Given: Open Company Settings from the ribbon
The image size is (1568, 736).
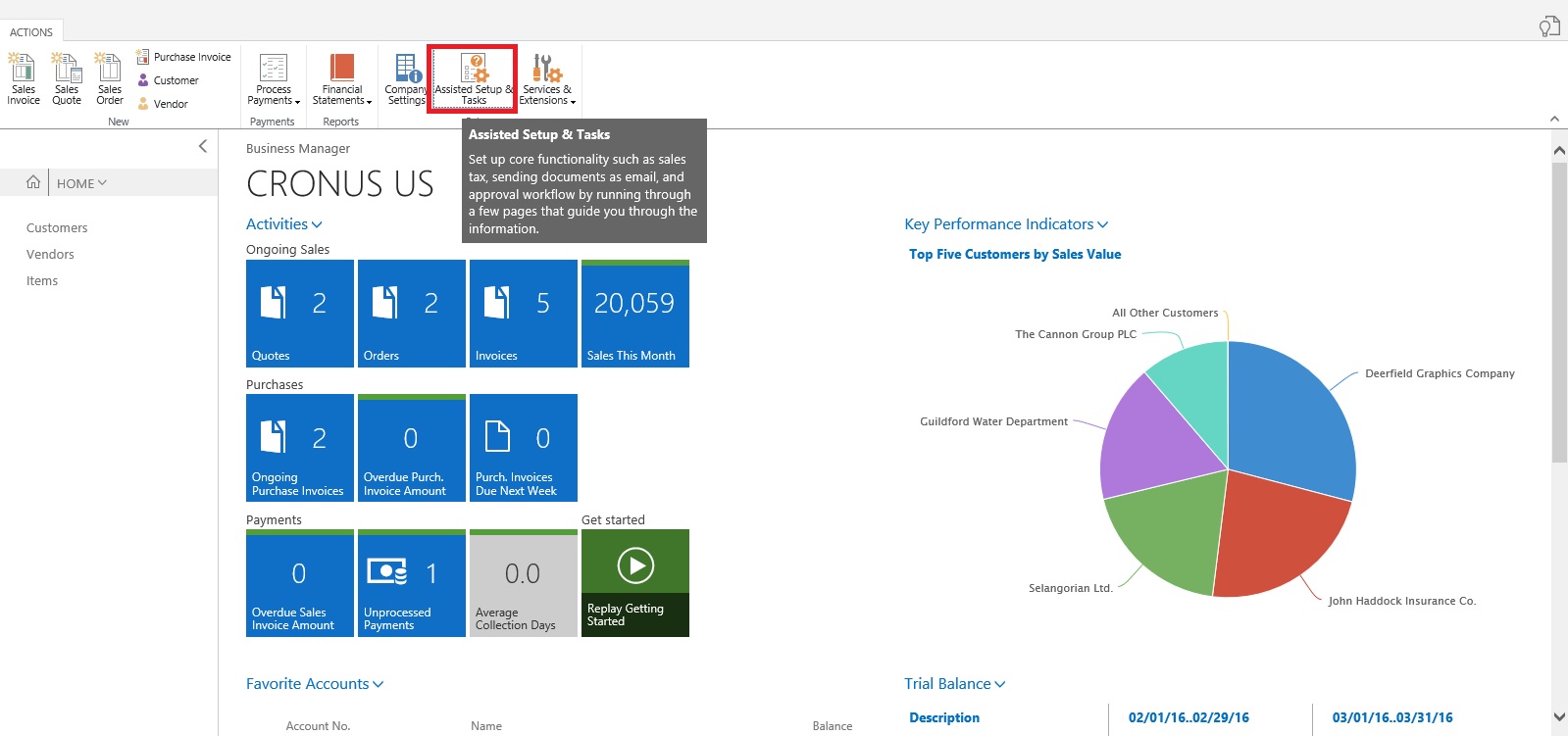Looking at the screenshot, I should click(x=406, y=78).
